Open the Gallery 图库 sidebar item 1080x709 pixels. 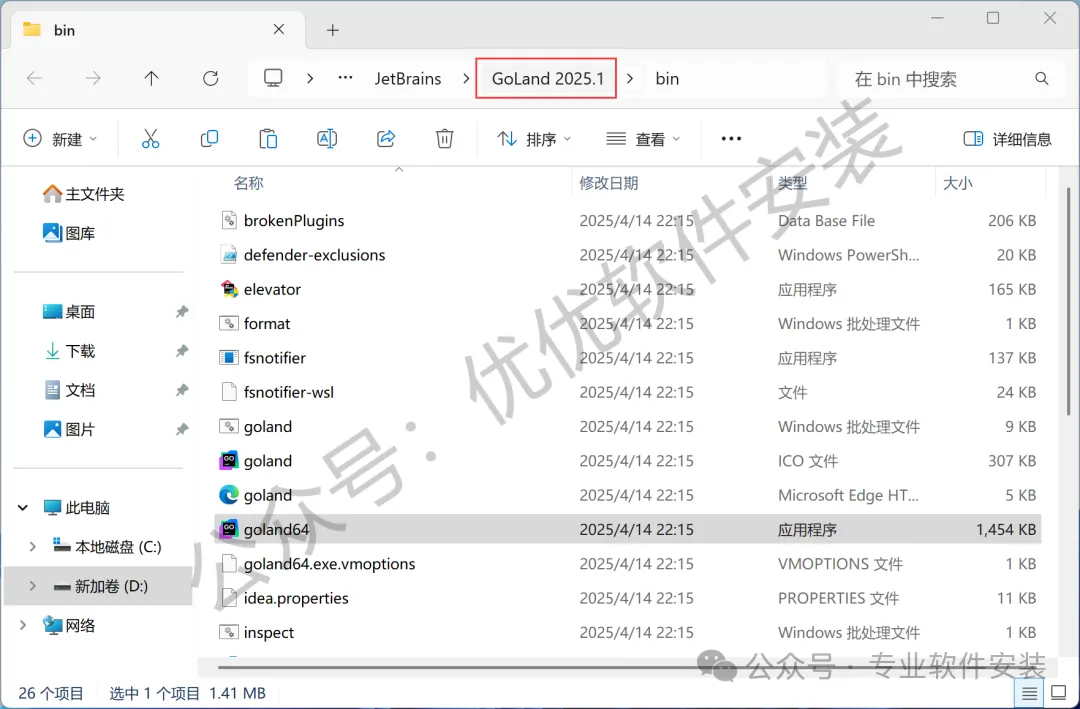[70, 233]
